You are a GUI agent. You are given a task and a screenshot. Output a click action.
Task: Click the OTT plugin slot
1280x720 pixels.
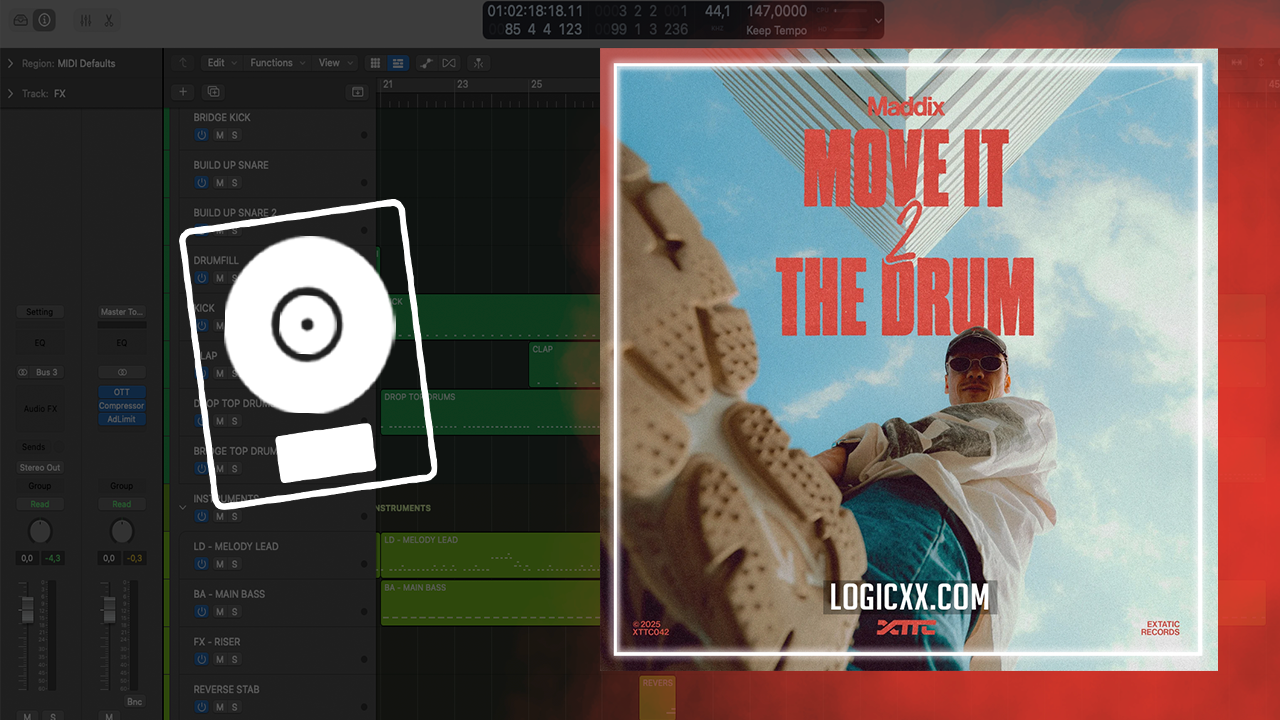click(121, 392)
